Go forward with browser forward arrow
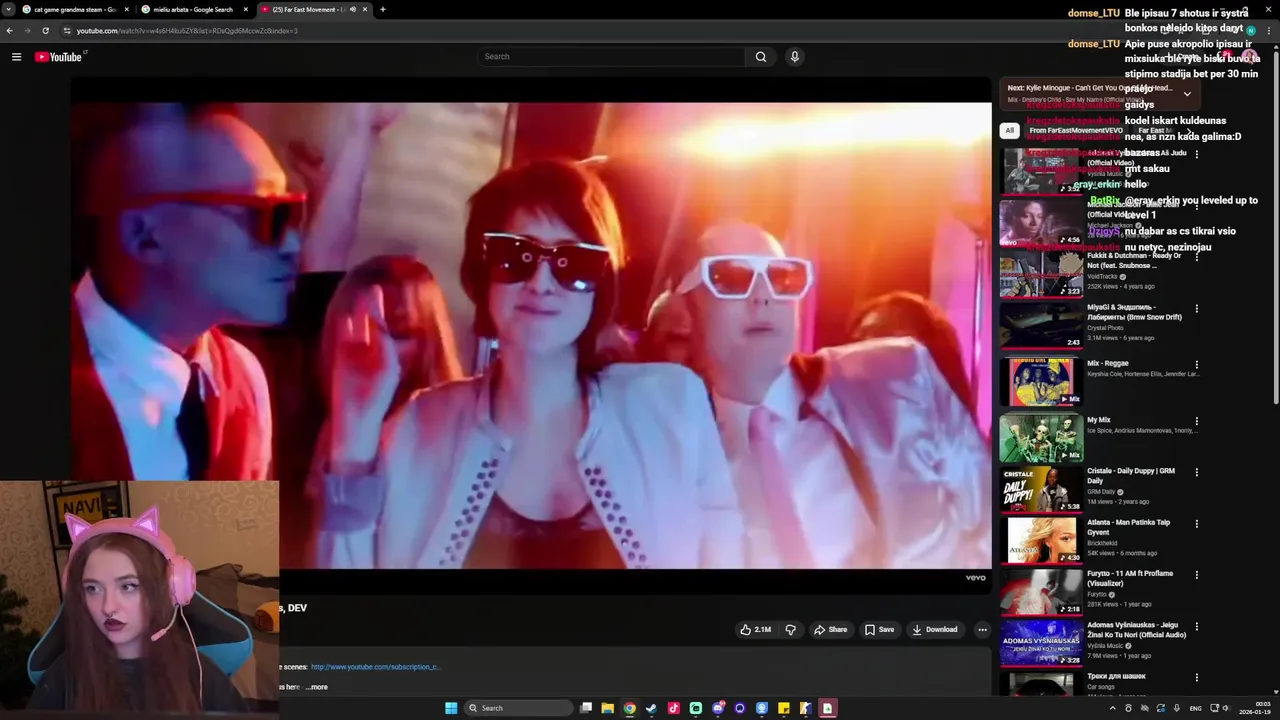This screenshot has width=1280, height=720. pyautogui.click(x=28, y=31)
